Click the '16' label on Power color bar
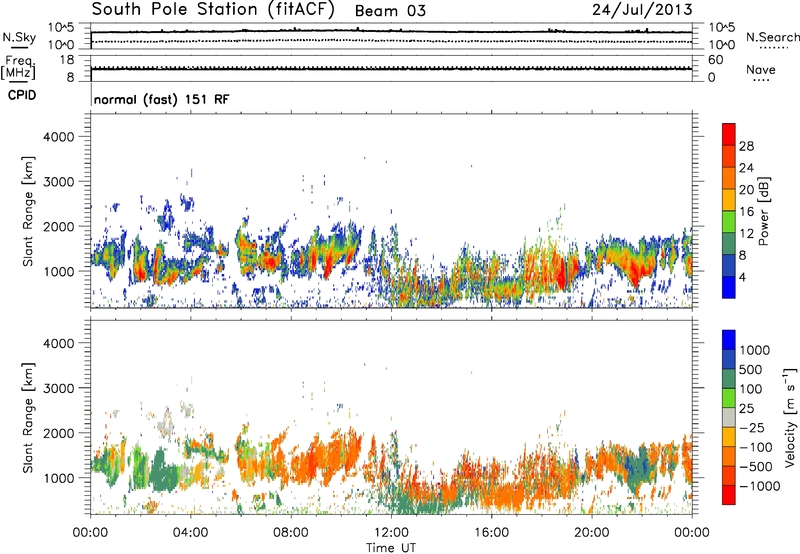Screen dimensions: 800x554 746,212
